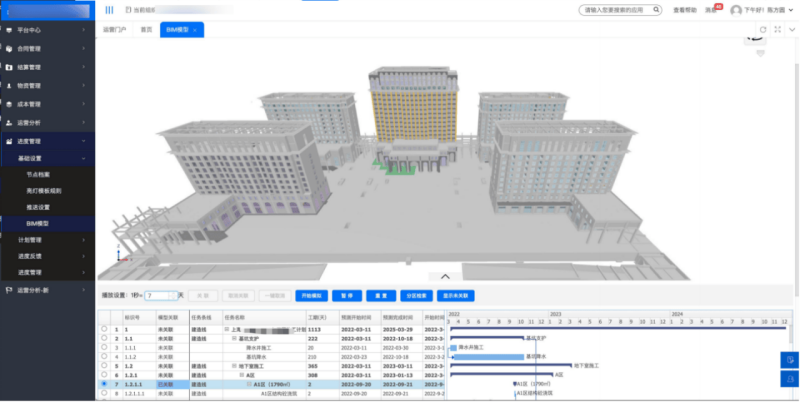Click the up chevron above the task panel
The width and height of the screenshot is (800, 407).
[446, 276]
